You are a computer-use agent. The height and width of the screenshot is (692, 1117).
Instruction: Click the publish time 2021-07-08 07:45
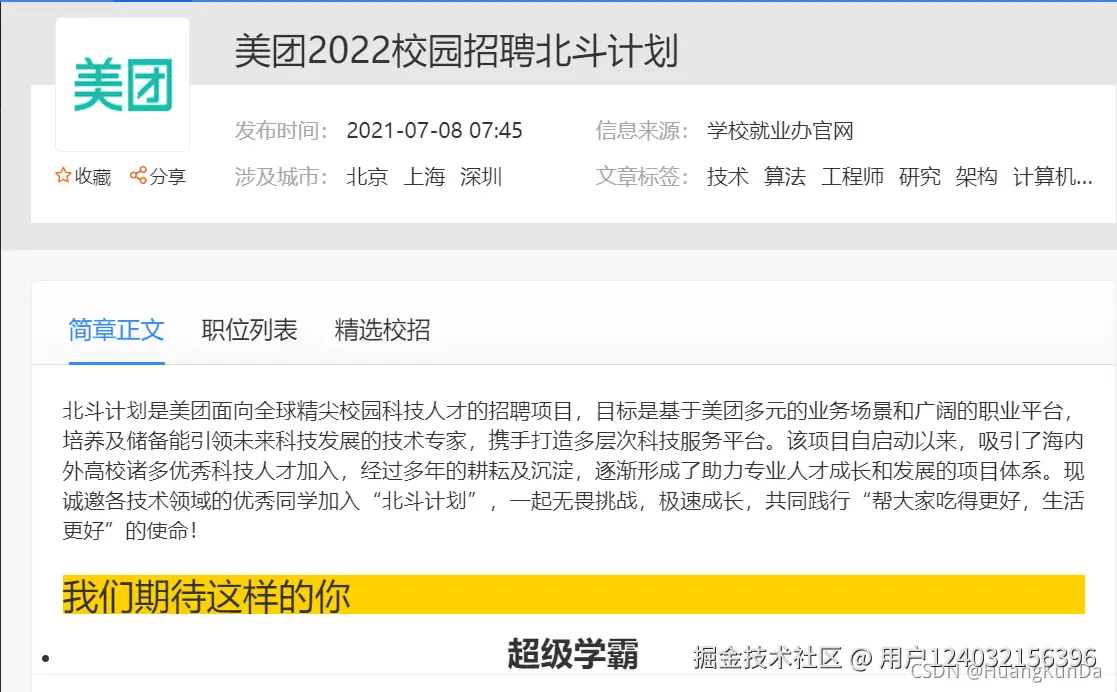pyautogui.click(x=435, y=130)
